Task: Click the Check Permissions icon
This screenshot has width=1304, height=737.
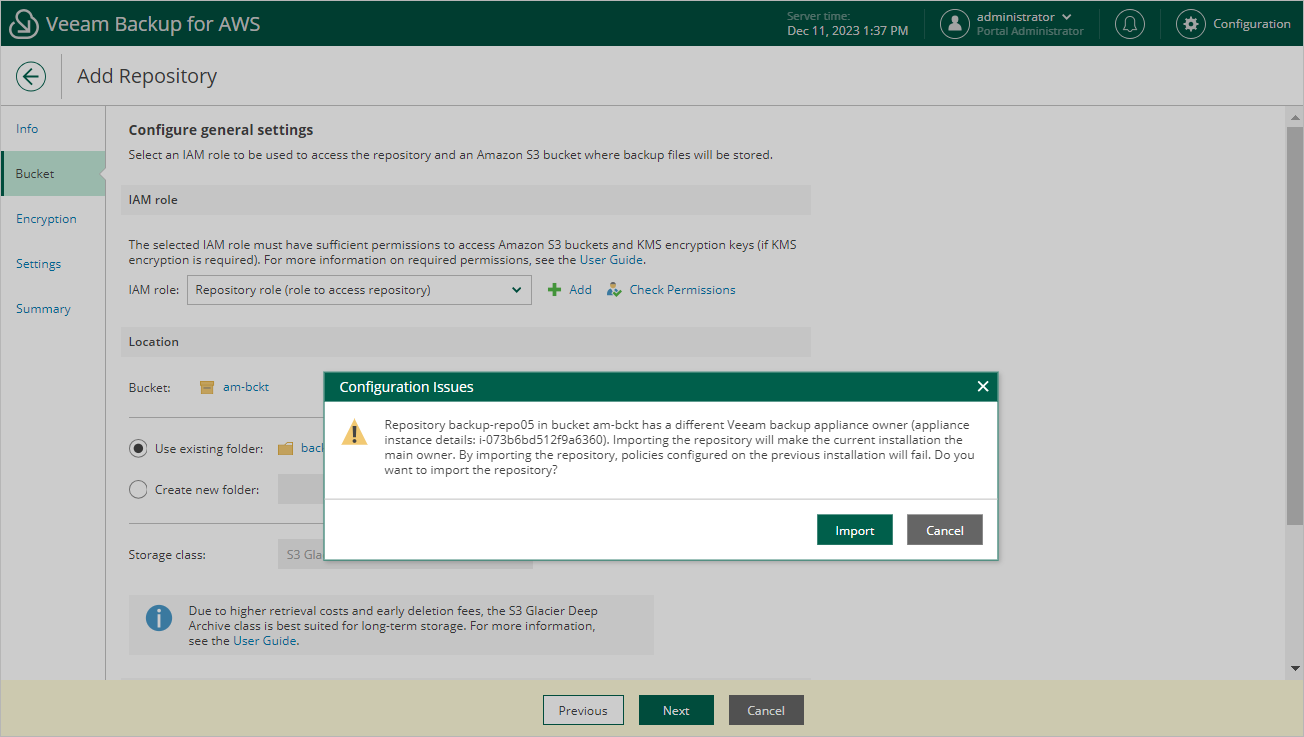Action: (614, 290)
